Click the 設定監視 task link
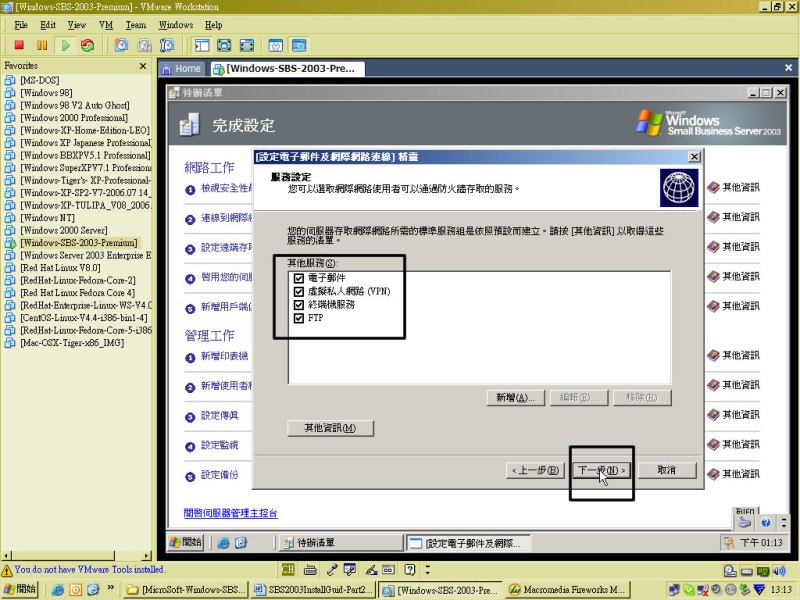Viewport: 800px width, 600px height. click(x=219, y=445)
